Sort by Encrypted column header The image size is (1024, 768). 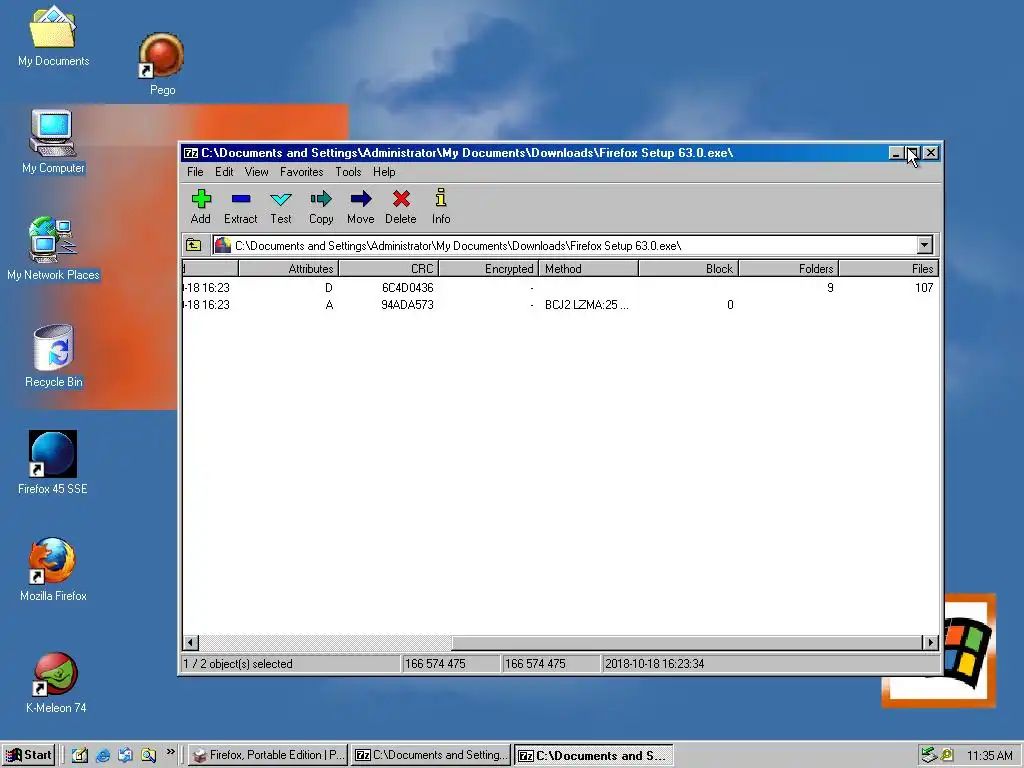488,268
